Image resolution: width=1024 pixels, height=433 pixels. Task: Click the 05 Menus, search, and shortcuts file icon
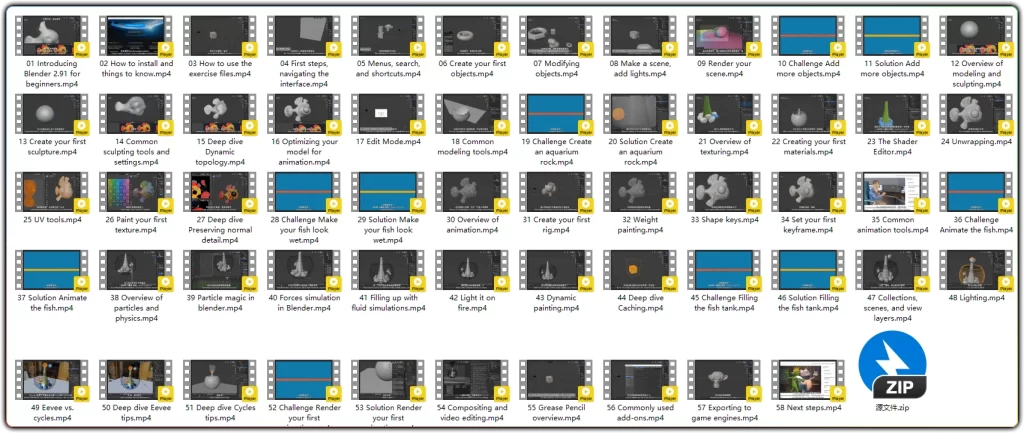click(x=388, y=36)
